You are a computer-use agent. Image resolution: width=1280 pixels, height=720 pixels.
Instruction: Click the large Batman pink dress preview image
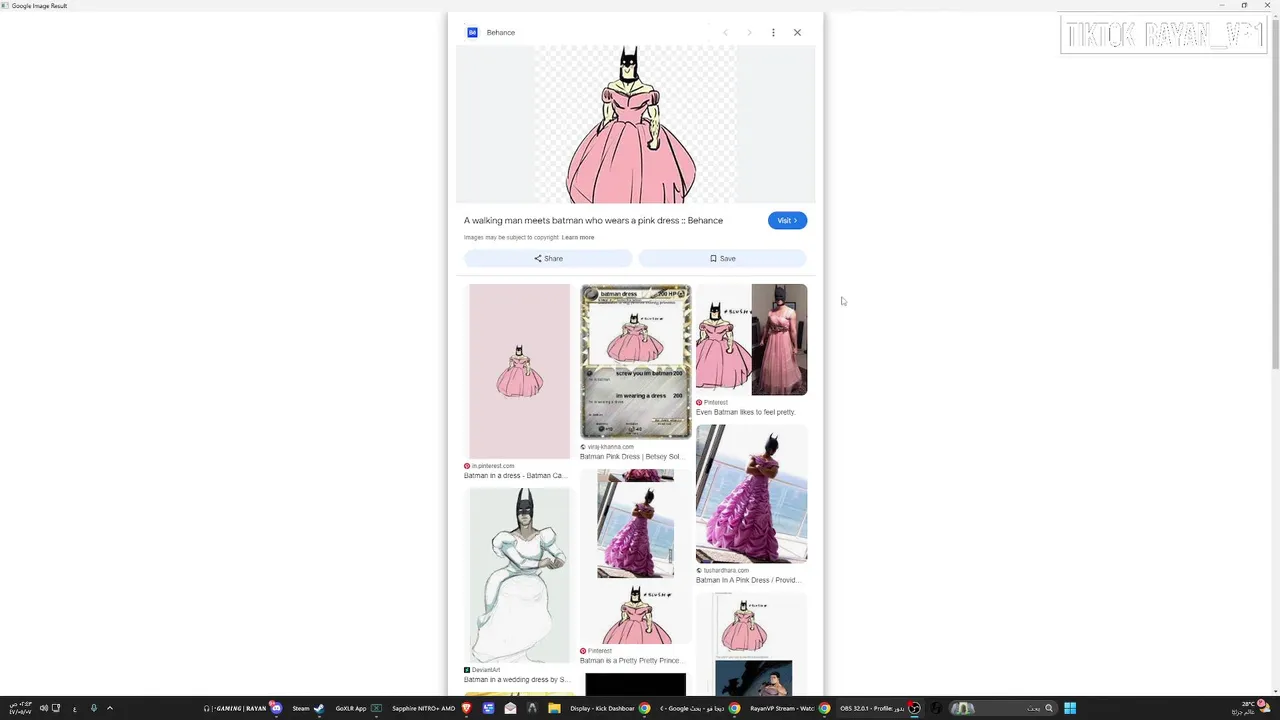coord(635,124)
